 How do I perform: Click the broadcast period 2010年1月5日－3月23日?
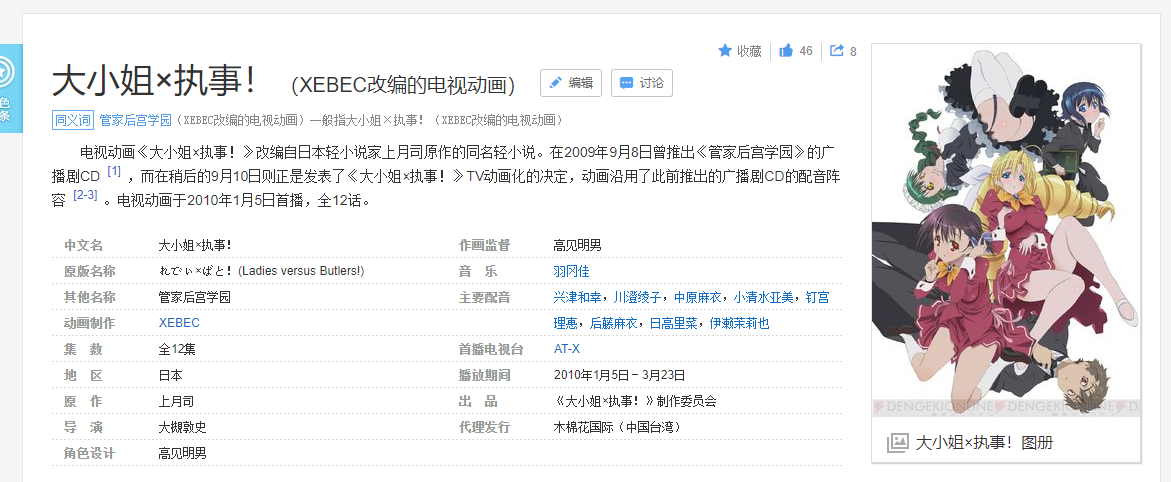click(x=619, y=375)
